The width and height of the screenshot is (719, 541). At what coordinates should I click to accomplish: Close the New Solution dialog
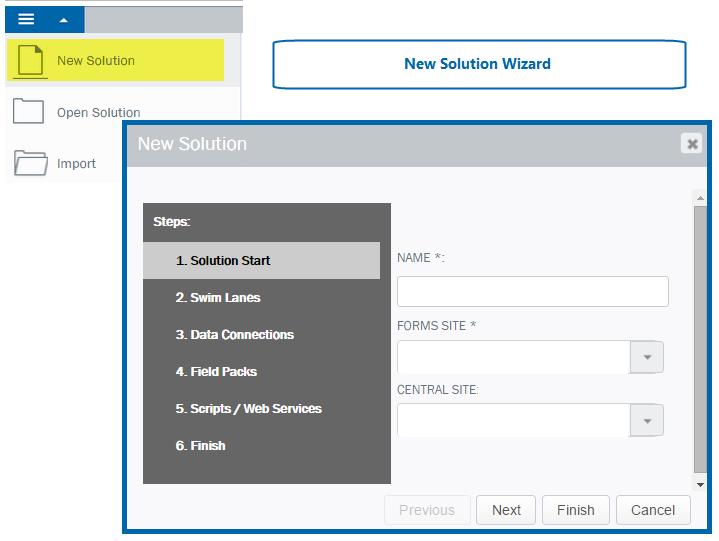pos(692,144)
